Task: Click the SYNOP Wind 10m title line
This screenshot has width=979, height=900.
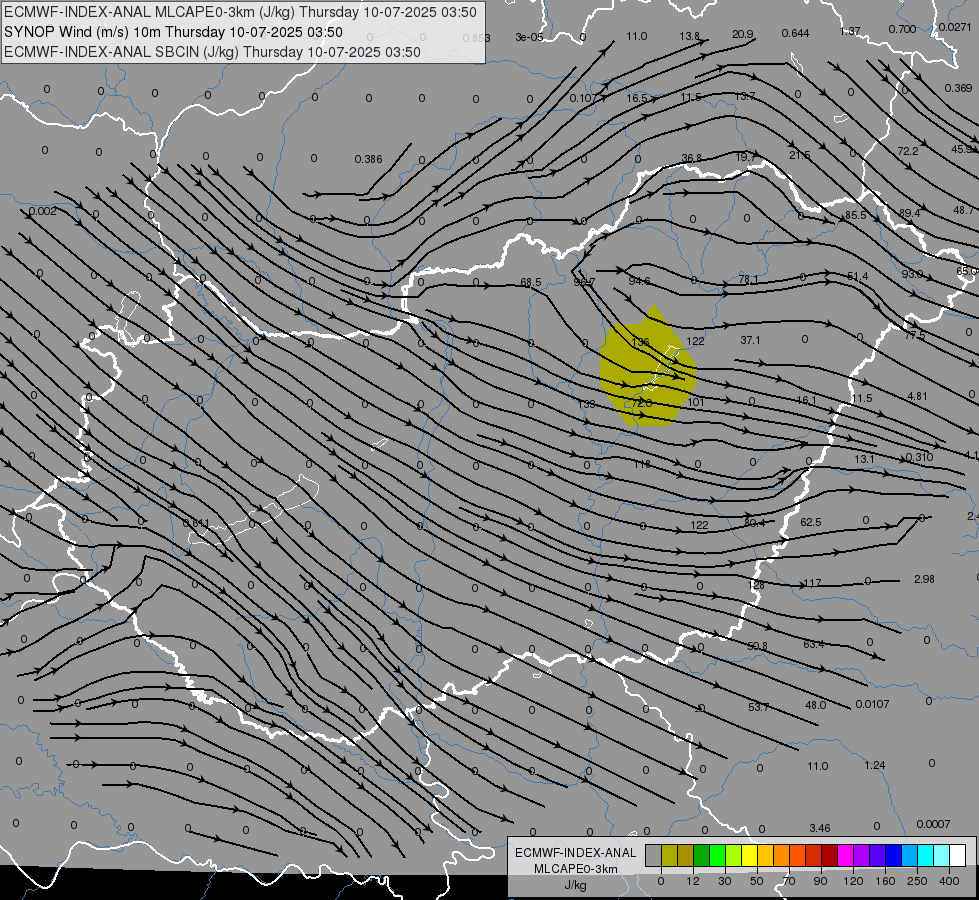Action: [174, 32]
